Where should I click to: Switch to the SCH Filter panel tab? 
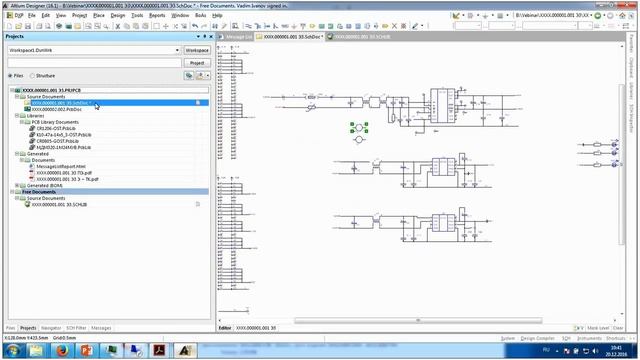pyautogui.click(x=76, y=328)
